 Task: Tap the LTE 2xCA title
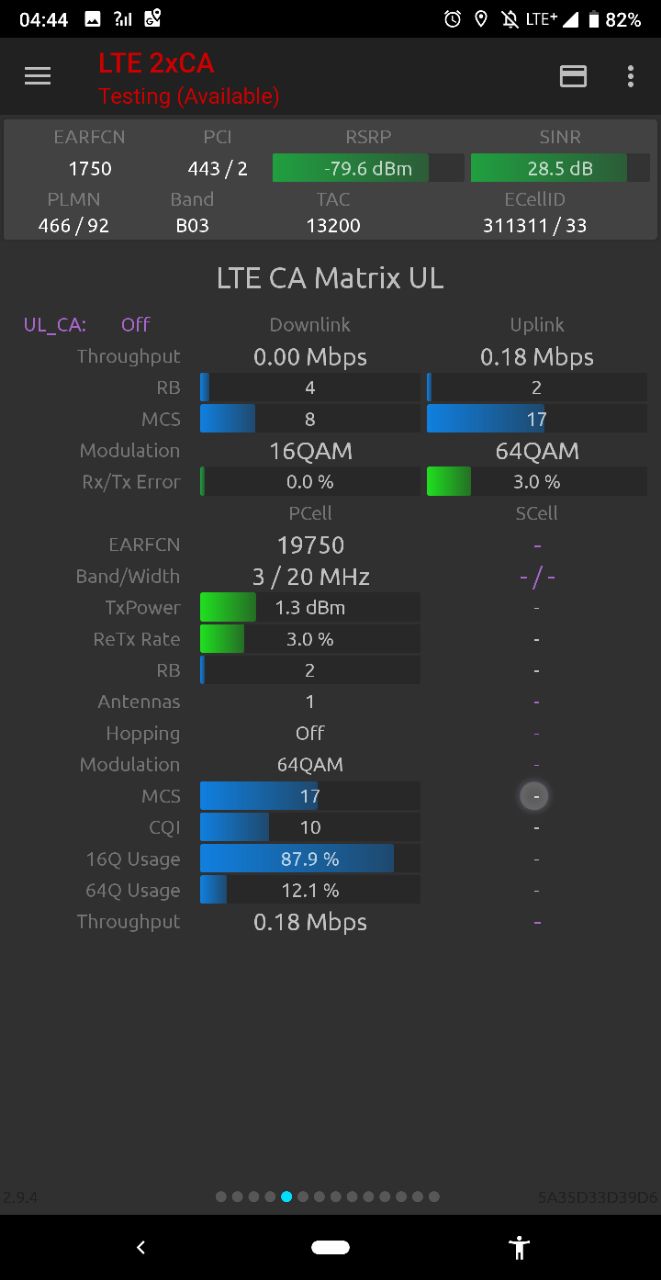[156, 63]
